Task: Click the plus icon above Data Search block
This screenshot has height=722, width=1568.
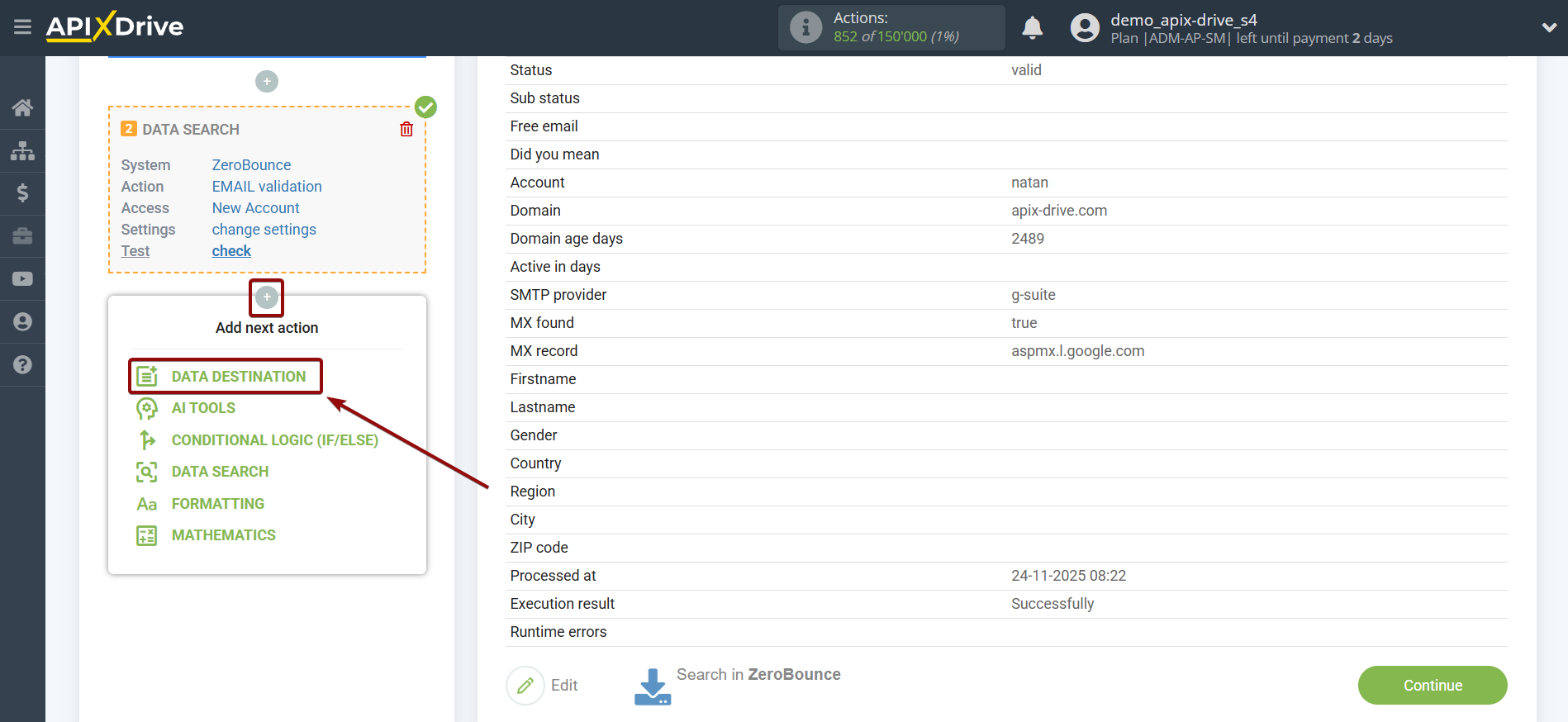Action: [267, 82]
